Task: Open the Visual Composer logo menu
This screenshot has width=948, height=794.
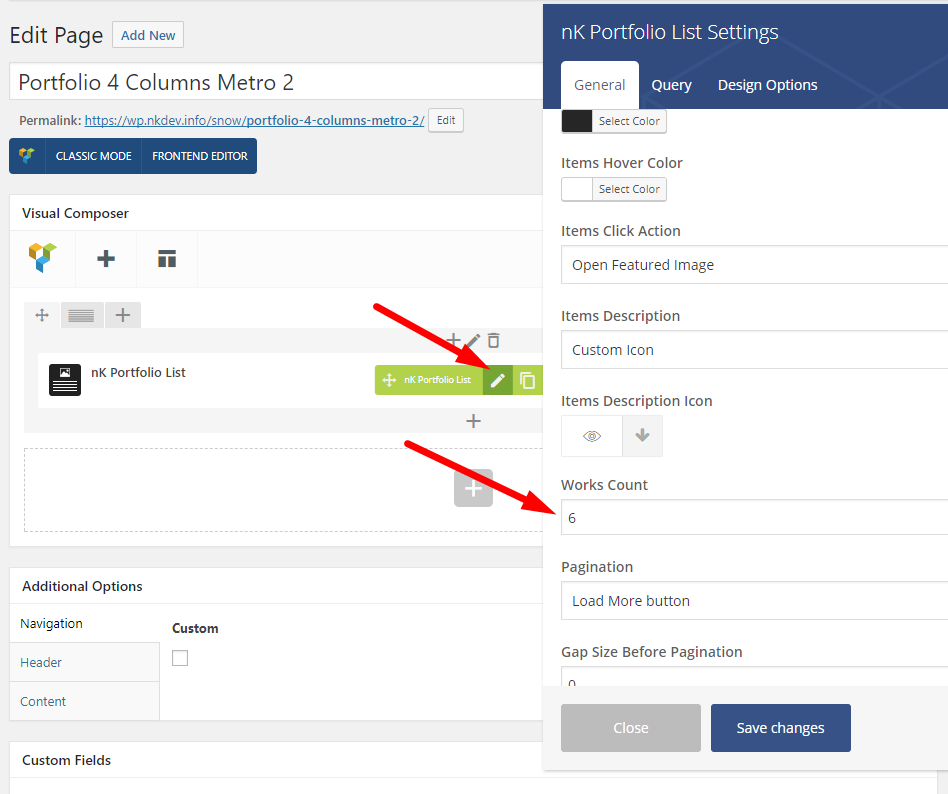Action: coord(42,258)
